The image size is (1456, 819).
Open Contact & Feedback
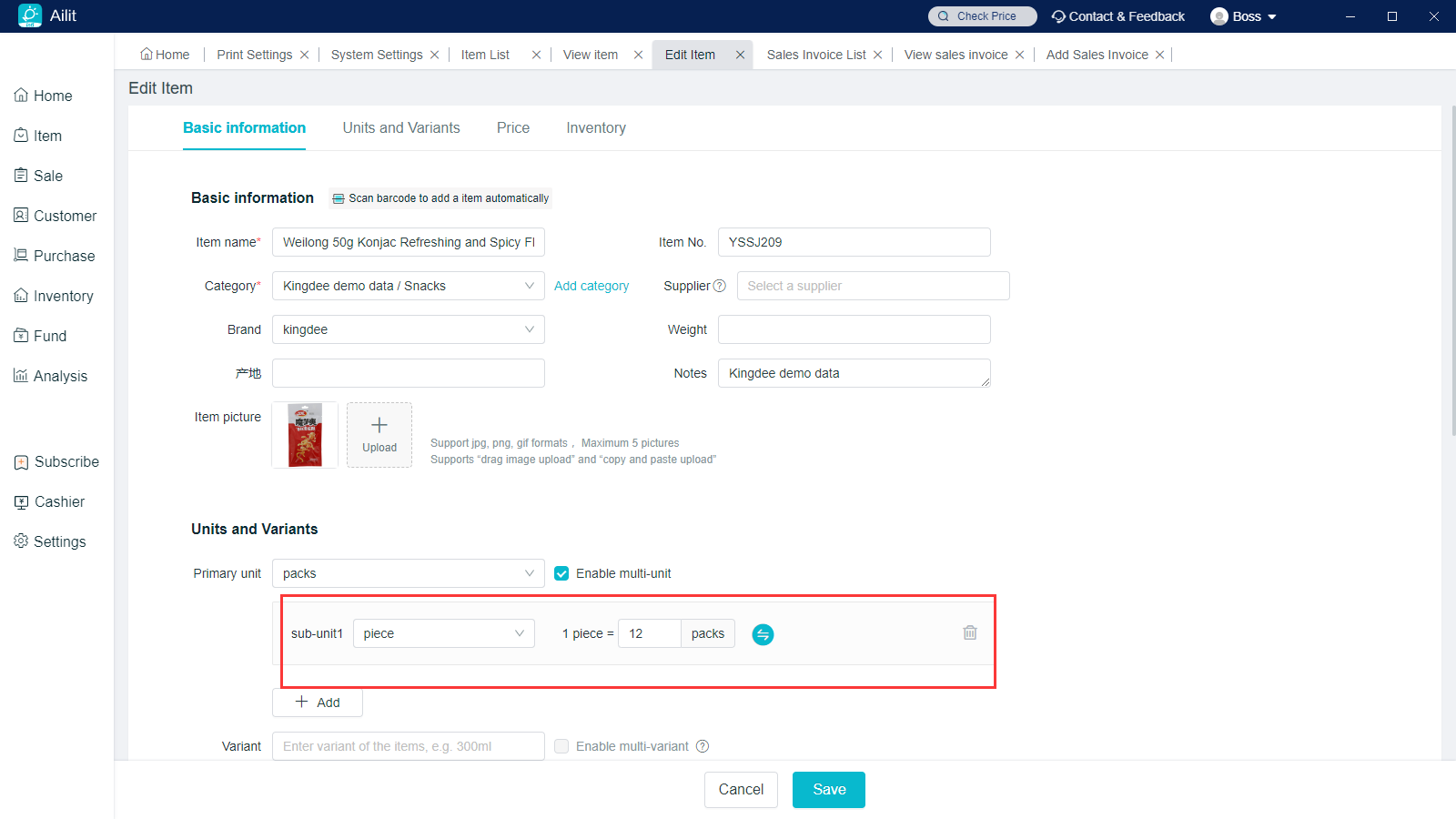[x=1118, y=16]
